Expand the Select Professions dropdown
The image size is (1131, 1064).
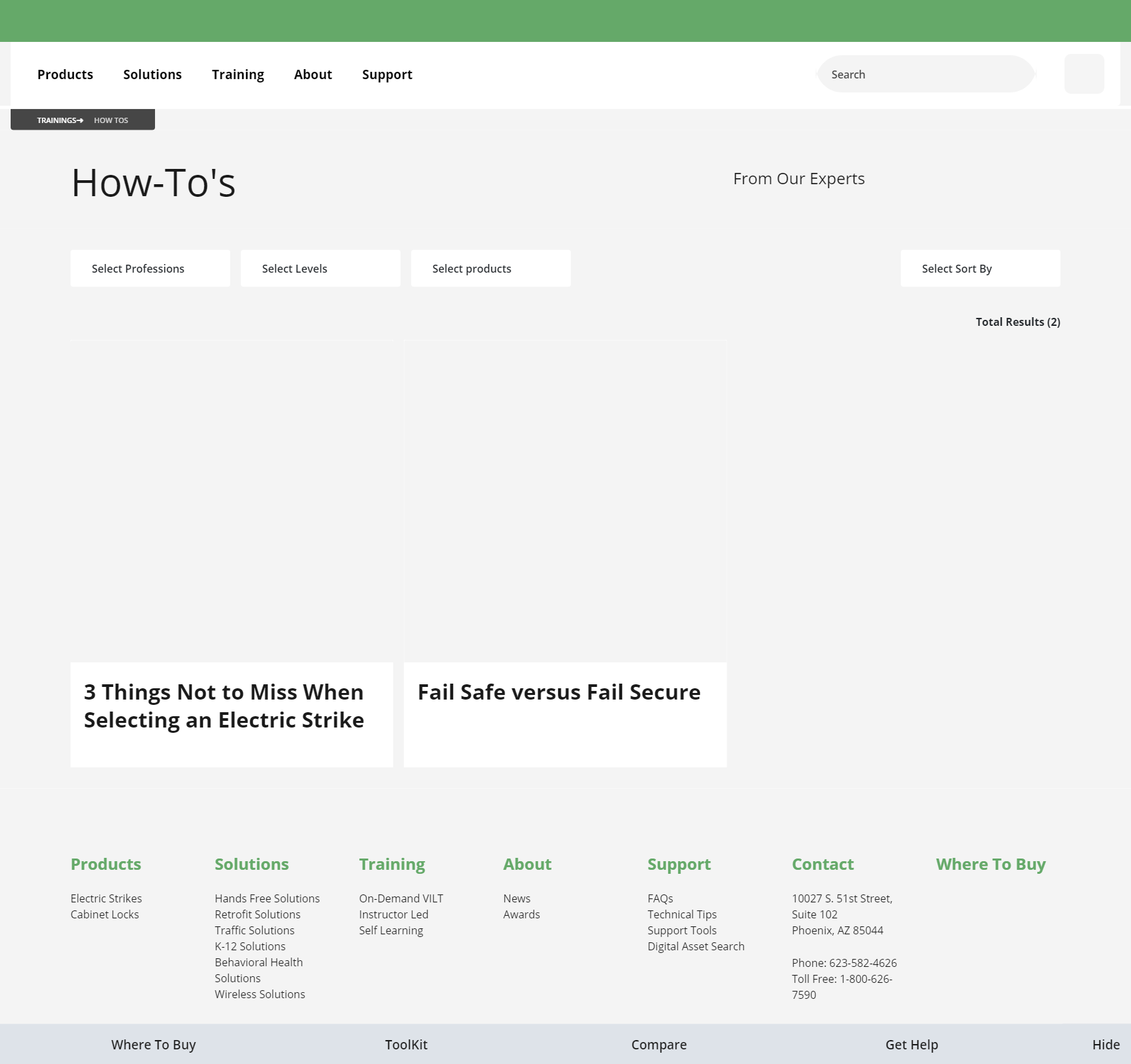click(150, 269)
